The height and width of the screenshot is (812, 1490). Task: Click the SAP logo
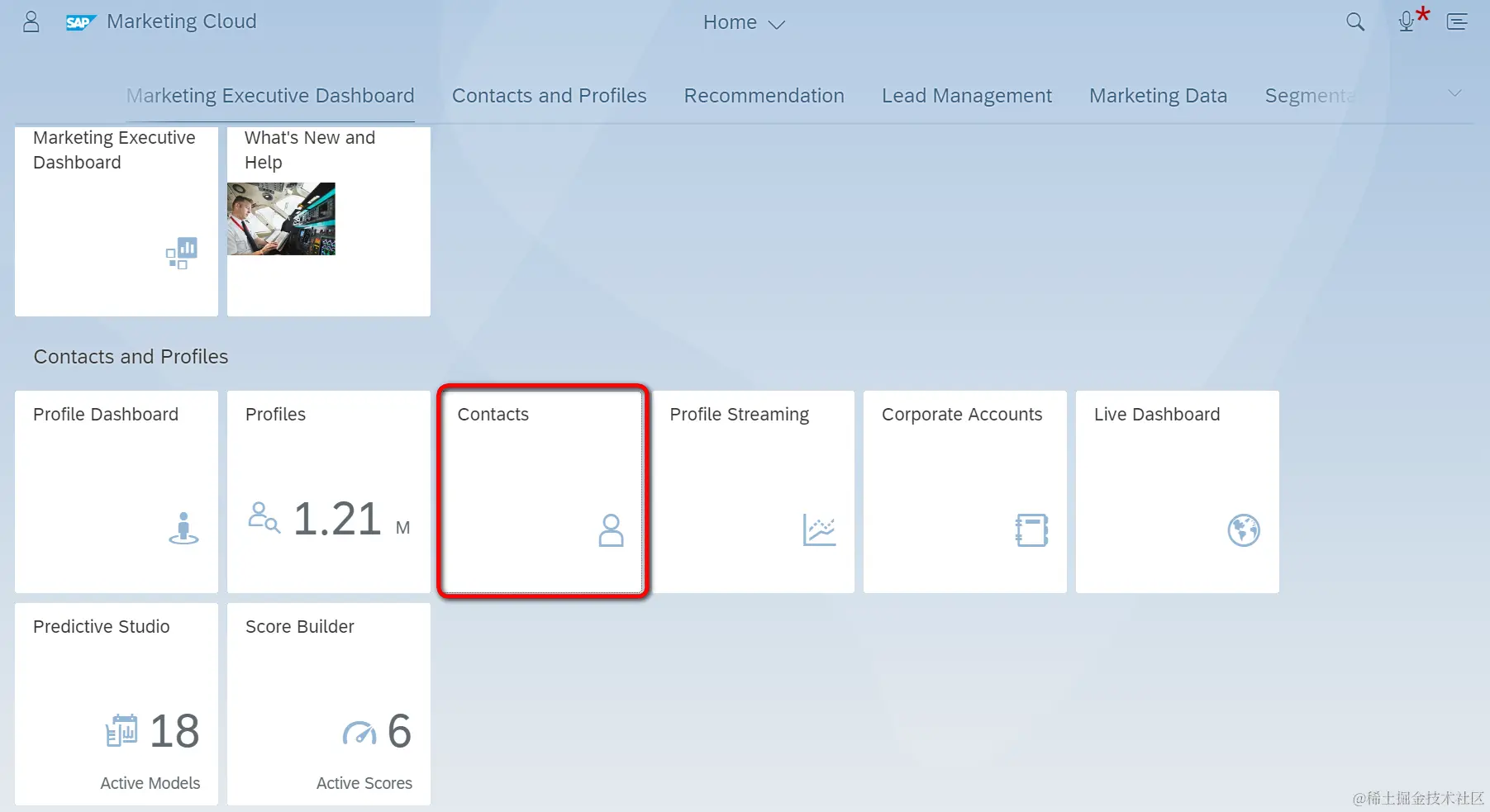click(81, 22)
